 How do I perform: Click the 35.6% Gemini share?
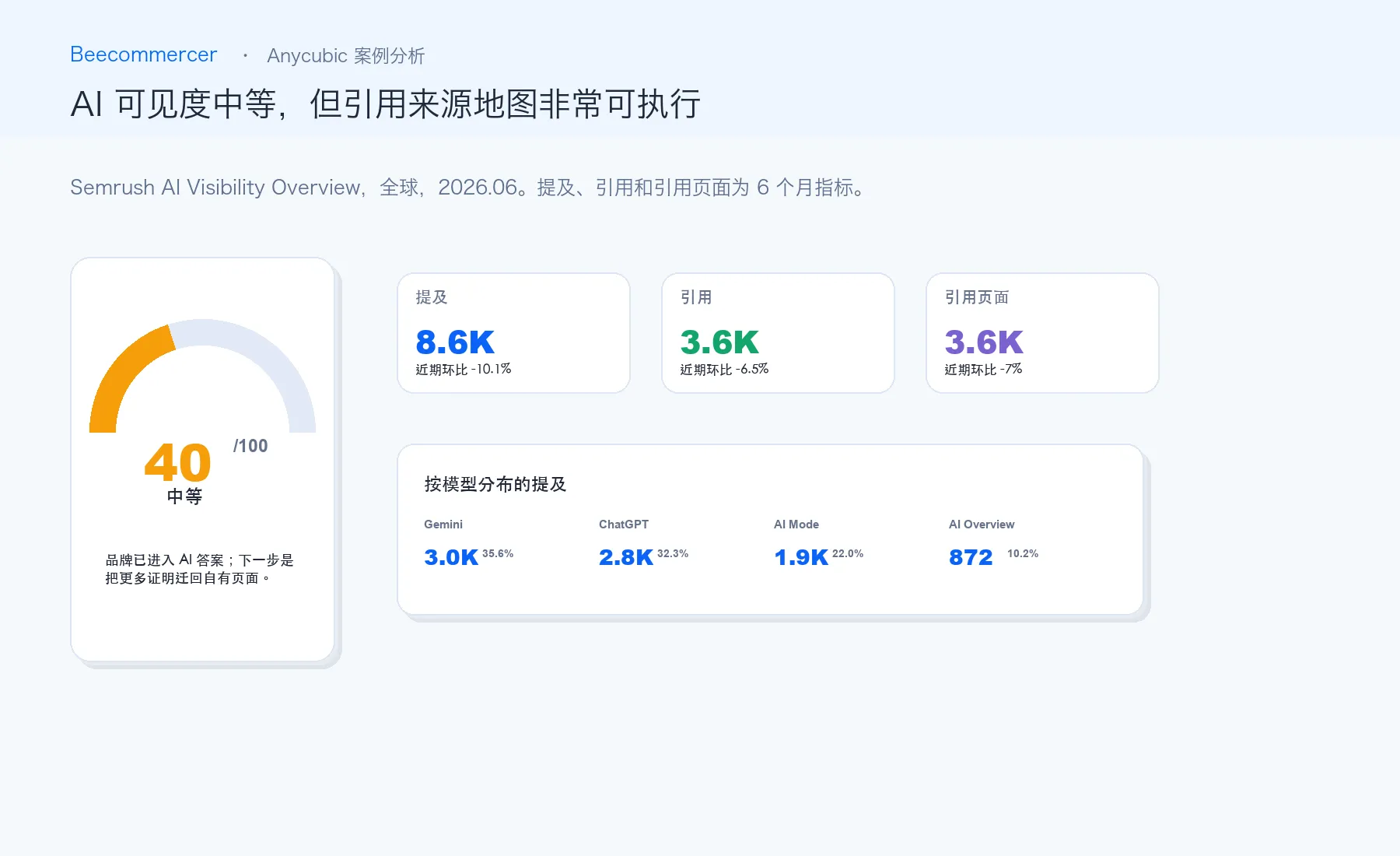(x=498, y=554)
